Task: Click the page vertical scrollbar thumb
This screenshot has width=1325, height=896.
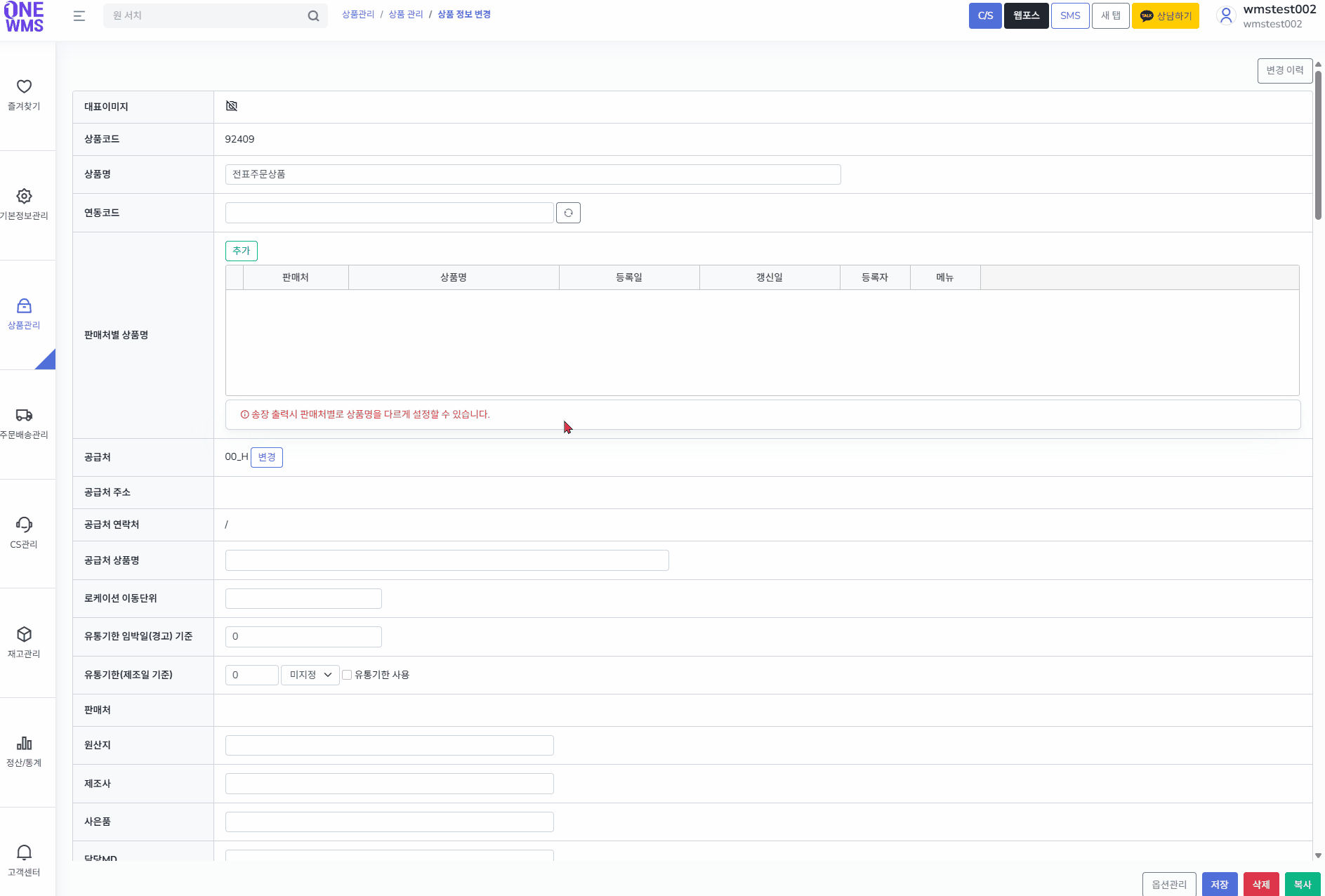Action: point(1318,144)
